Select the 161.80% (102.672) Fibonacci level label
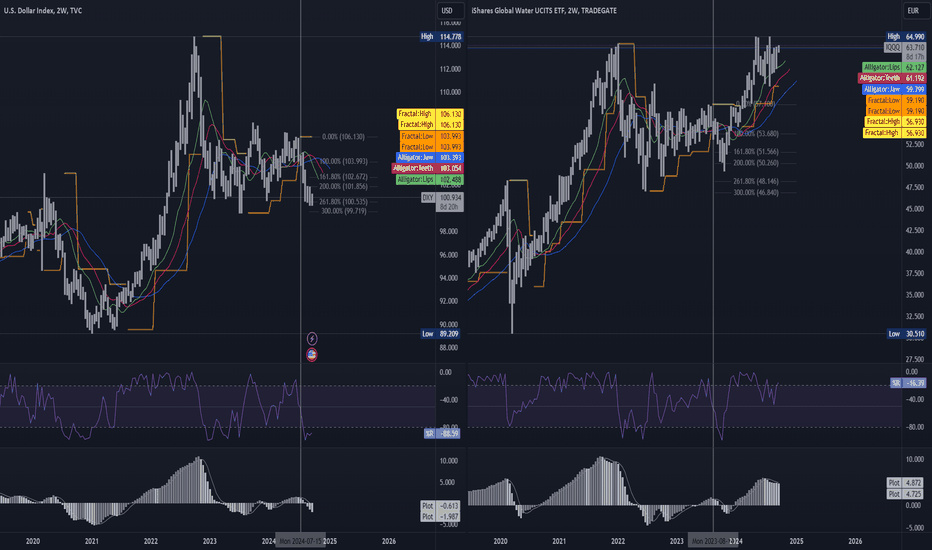Image resolution: width=932 pixels, height=550 pixels. pos(344,177)
